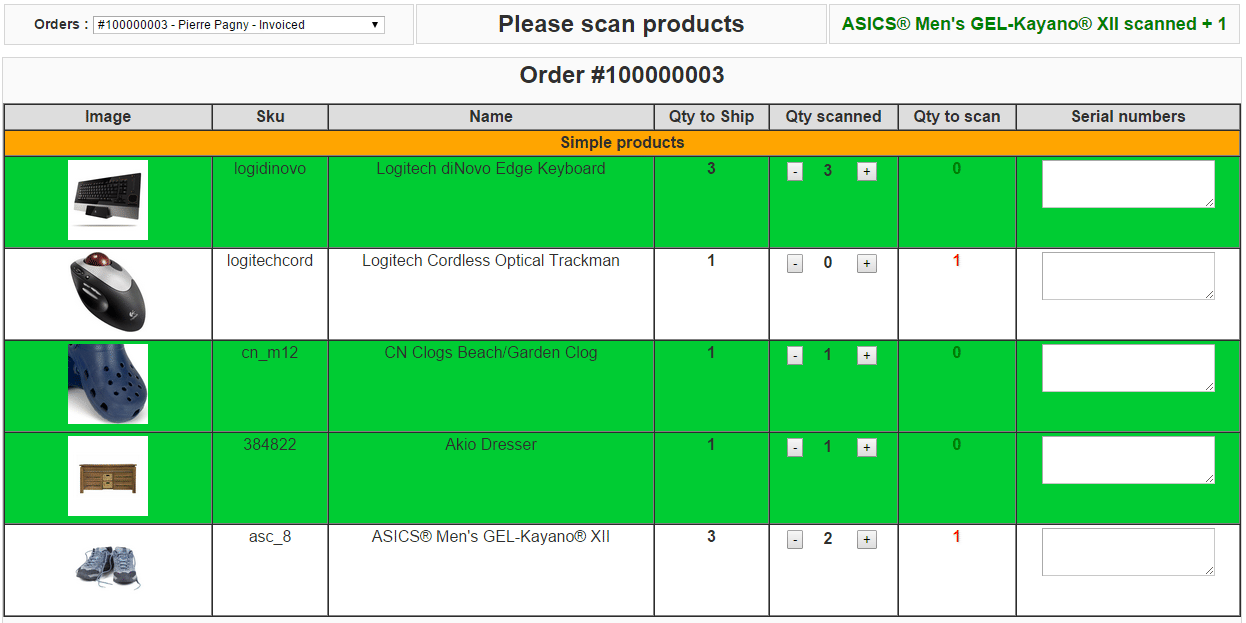1246x623 pixels.
Task: Click product name Logitech Cordless Optical Trackman
Action: tap(491, 261)
